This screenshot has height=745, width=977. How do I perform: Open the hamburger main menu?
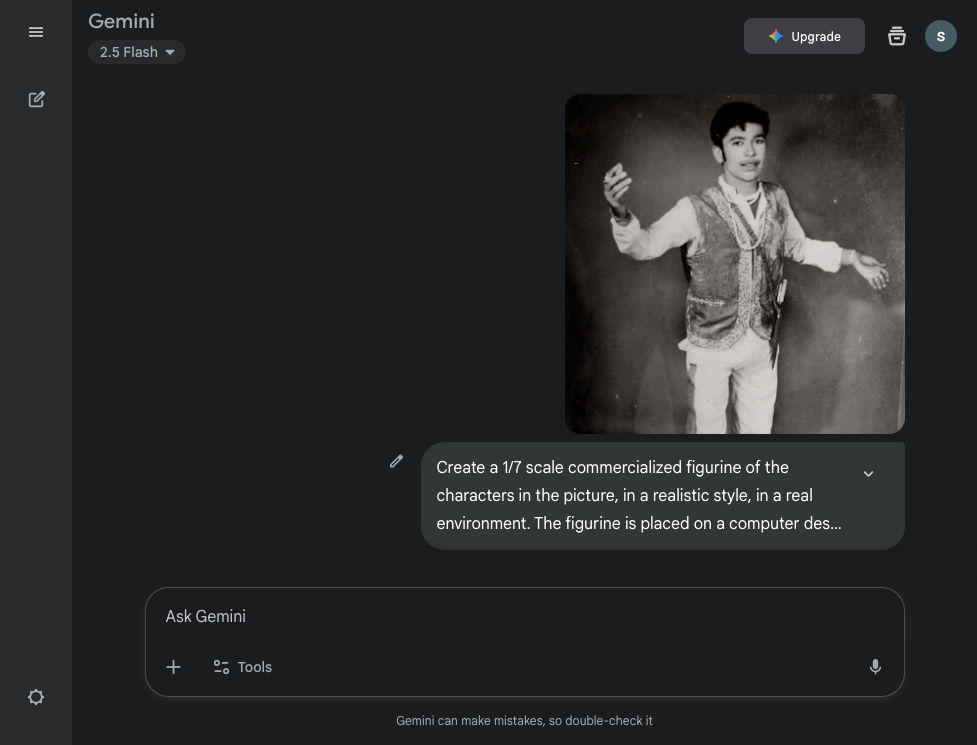coord(36,32)
